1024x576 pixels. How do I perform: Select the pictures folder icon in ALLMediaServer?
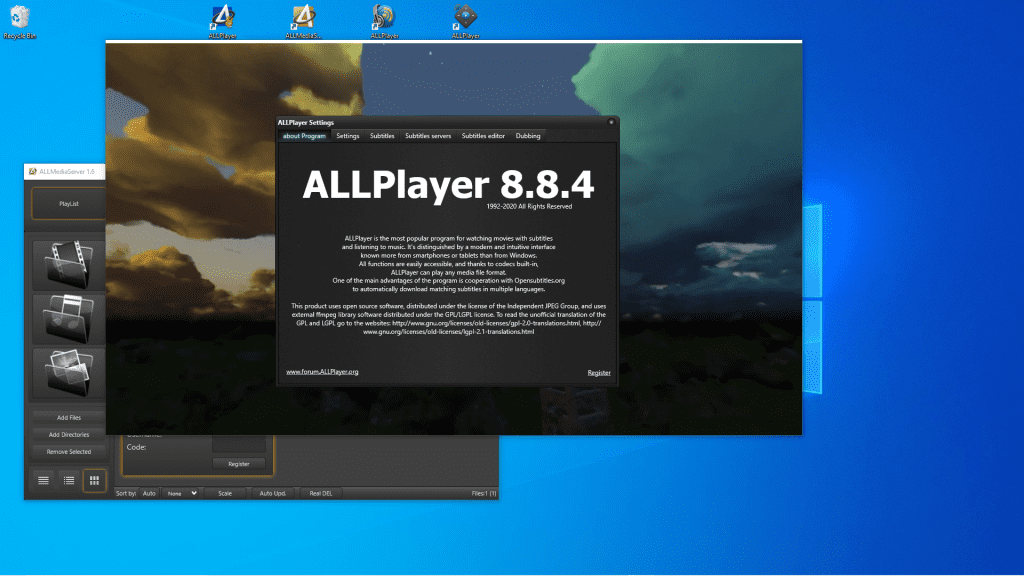69,373
